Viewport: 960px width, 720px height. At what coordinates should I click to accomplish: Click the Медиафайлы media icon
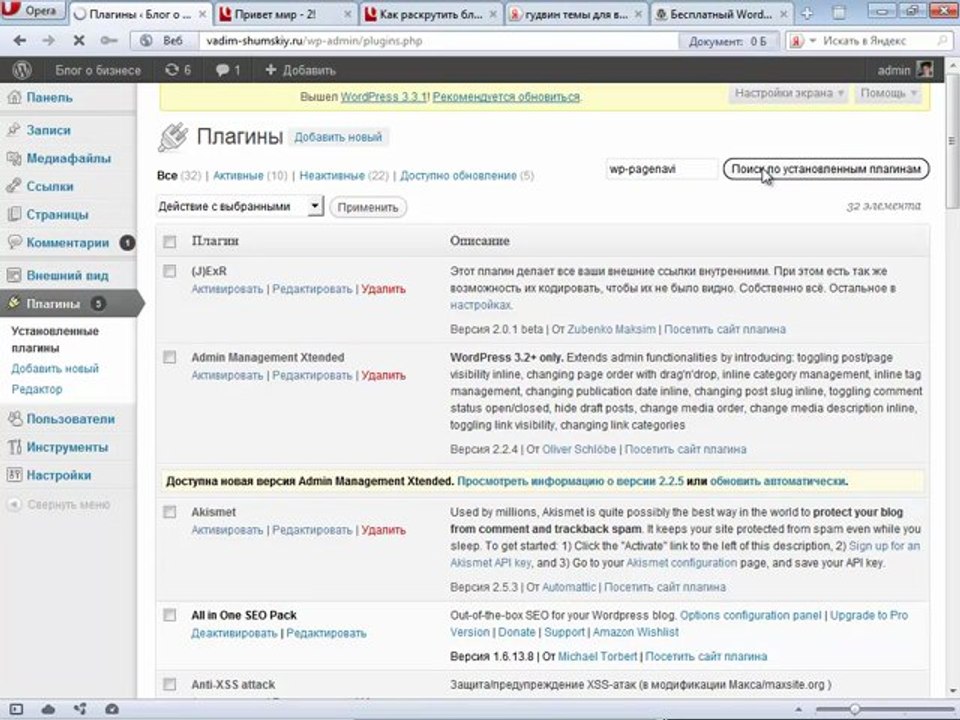[x=15, y=158]
